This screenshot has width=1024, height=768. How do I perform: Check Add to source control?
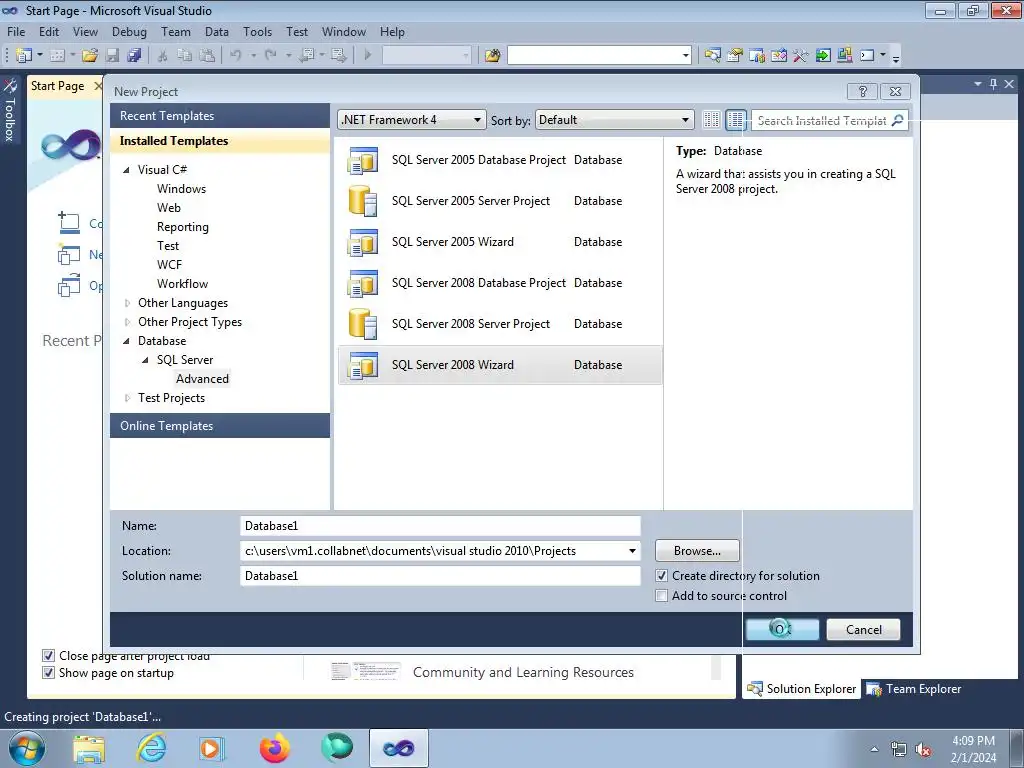tap(662, 596)
